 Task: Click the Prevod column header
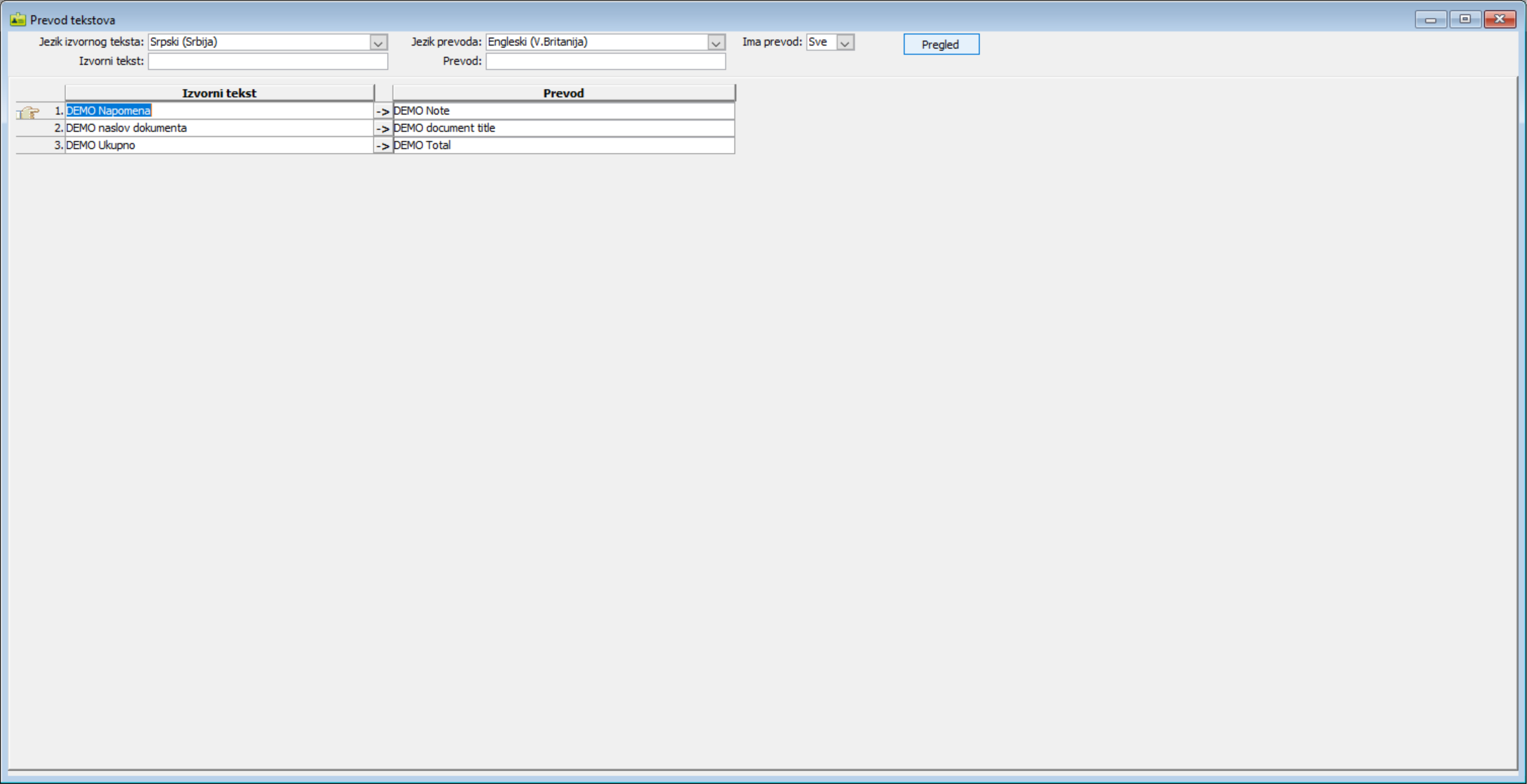[x=564, y=93]
